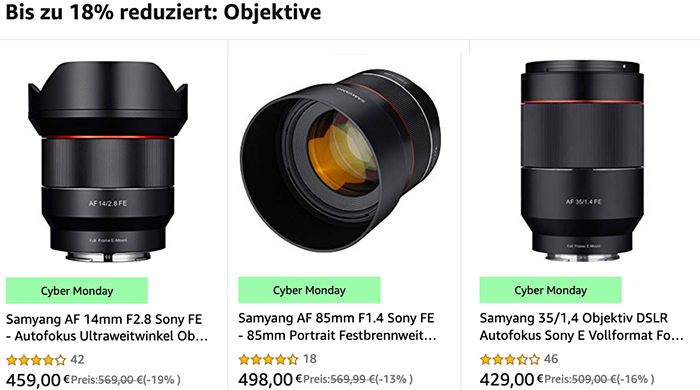The width and height of the screenshot is (700, 390).
Task: Click star rating of the 35/1,4 lens
Action: click(x=510, y=359)
